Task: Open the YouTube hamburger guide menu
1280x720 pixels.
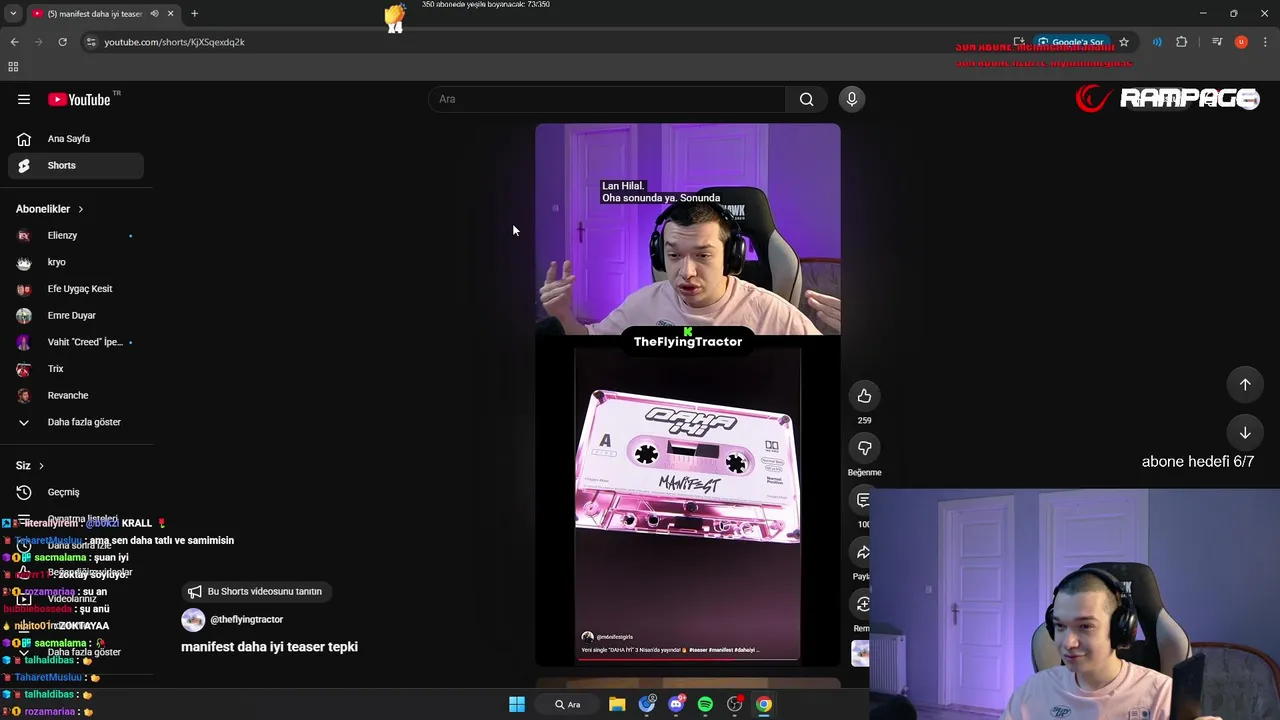Action: tap(24, 99)
